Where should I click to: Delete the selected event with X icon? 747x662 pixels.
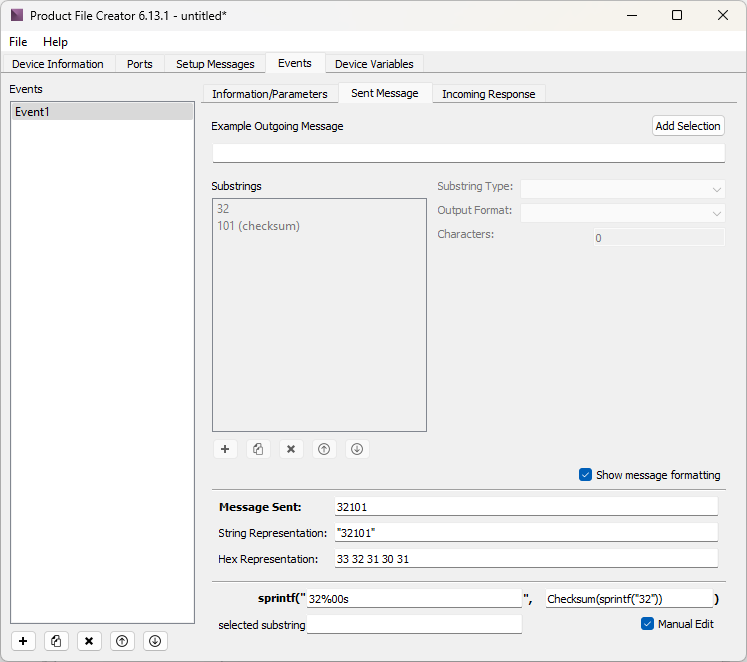point(89,641)
